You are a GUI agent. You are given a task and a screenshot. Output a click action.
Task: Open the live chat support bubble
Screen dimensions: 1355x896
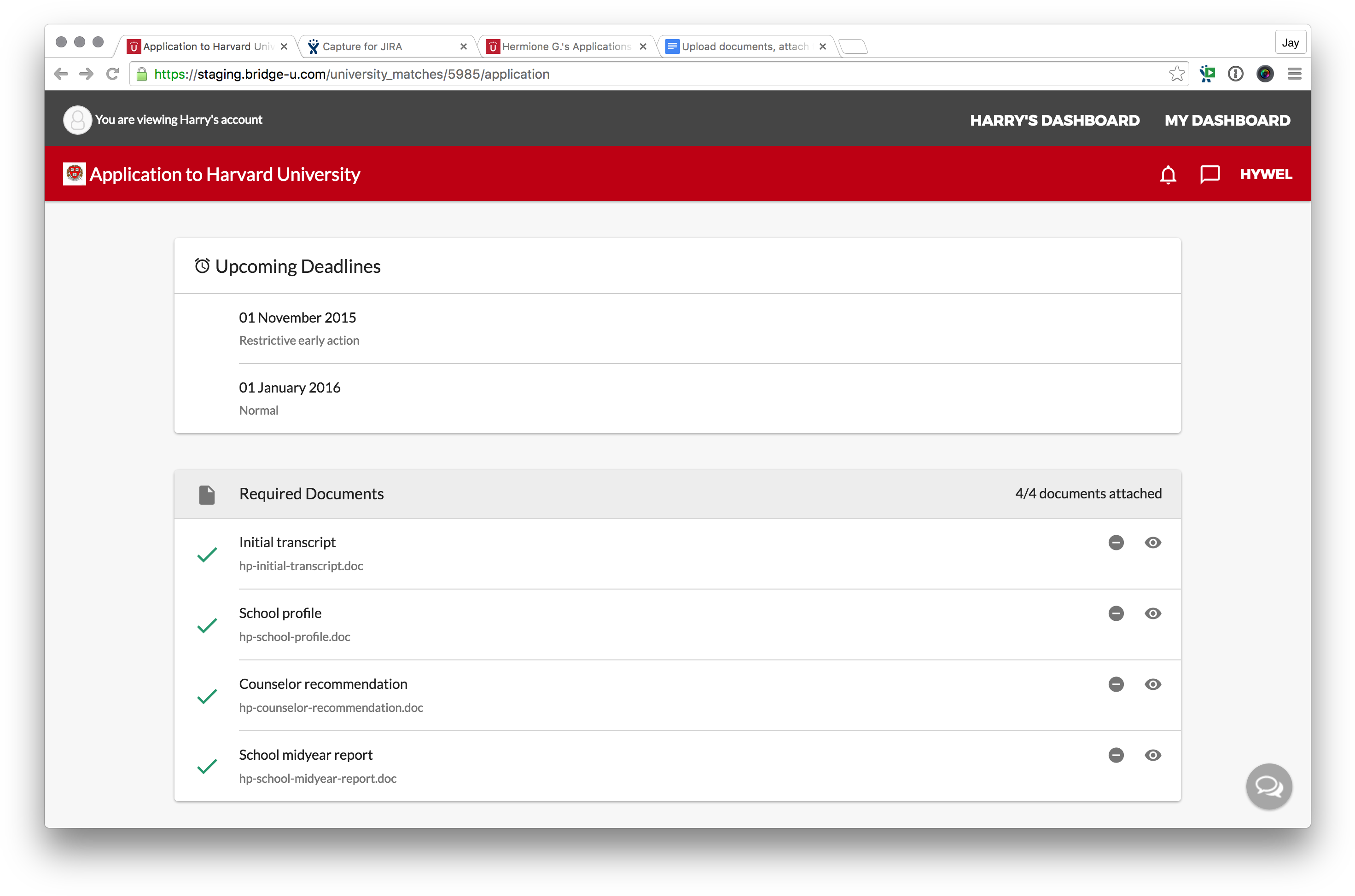[1268, 786]
